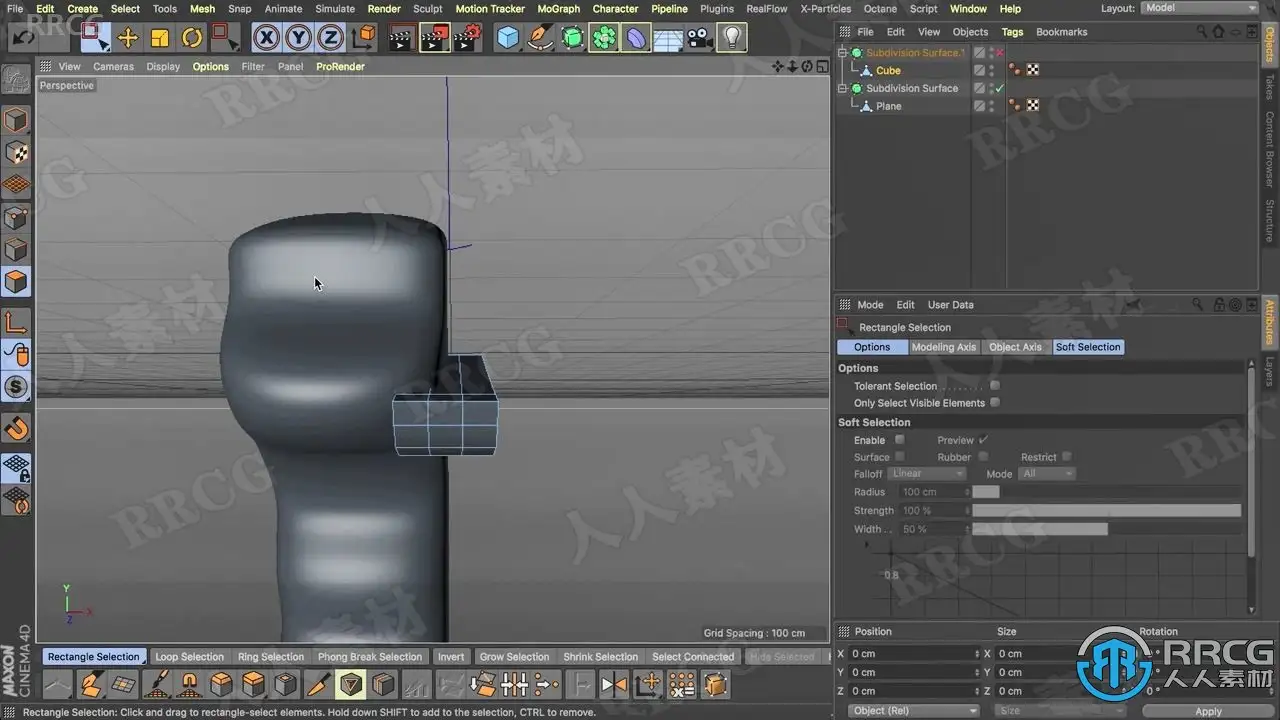Open the Falloff Linear dropdown
This screenshot has height=720, width=1280.
point(927,474)
